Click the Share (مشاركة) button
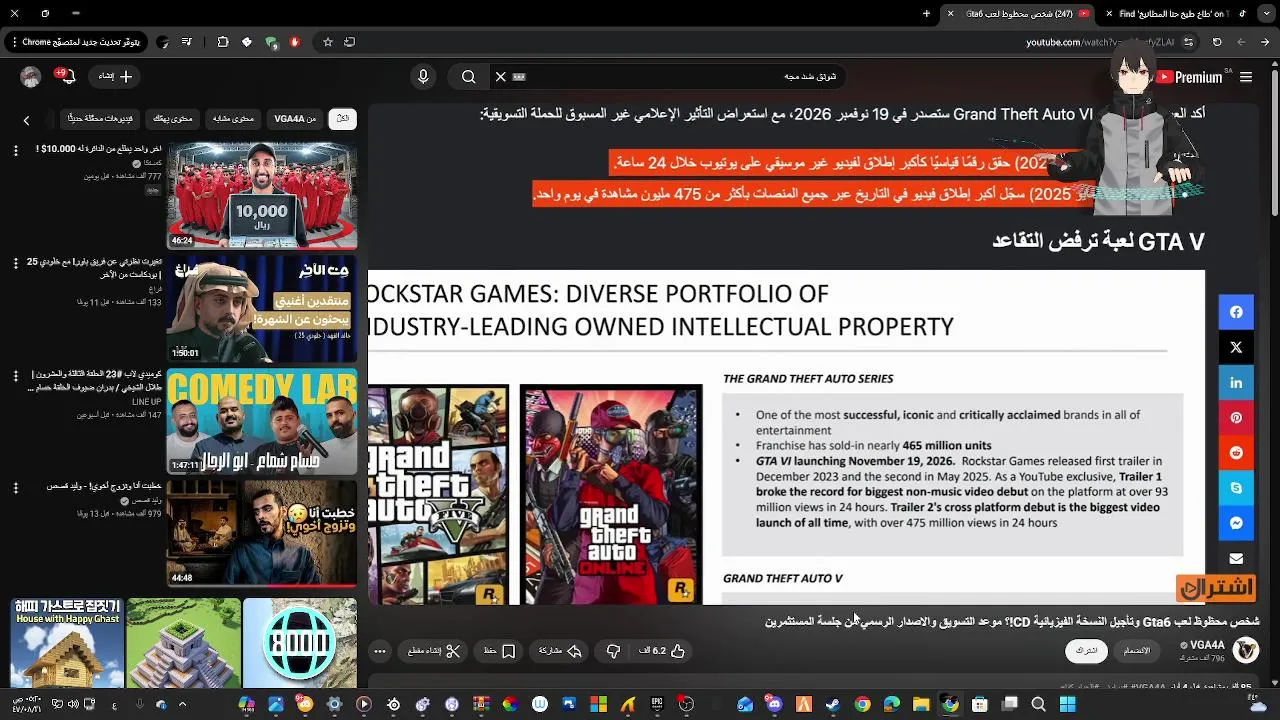Screen dimensions: 1280x720 point(561,651)
